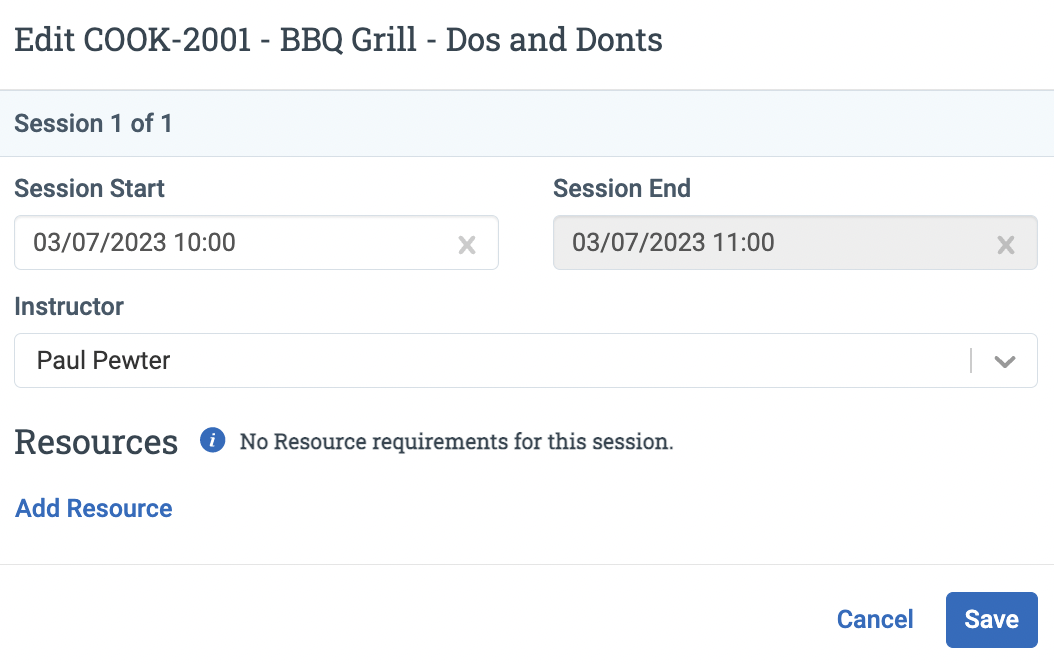Cancel editing the session
Screen dimensions: 1054x664
(875, 619)
